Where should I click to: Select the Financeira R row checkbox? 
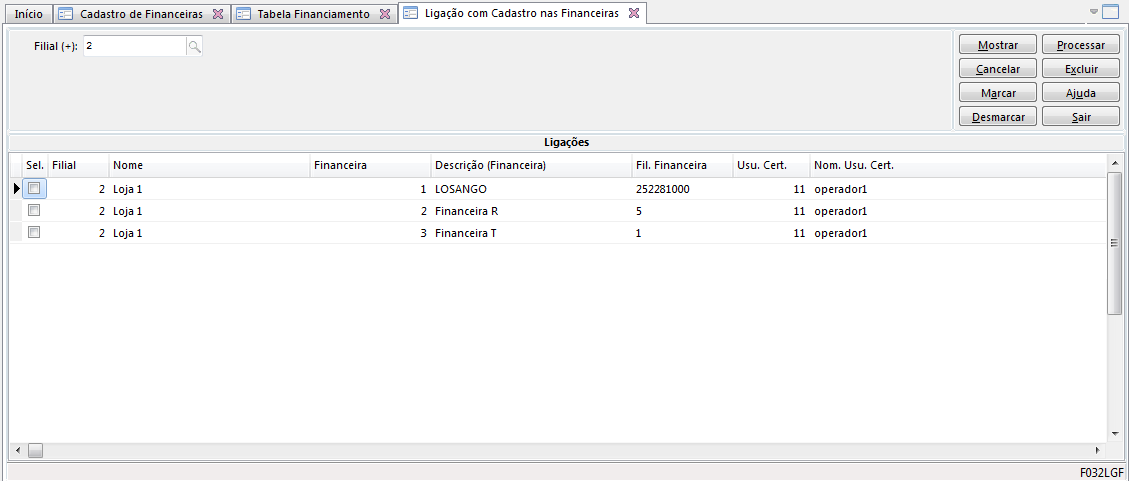pyautogui.click(x=34, y=210)
